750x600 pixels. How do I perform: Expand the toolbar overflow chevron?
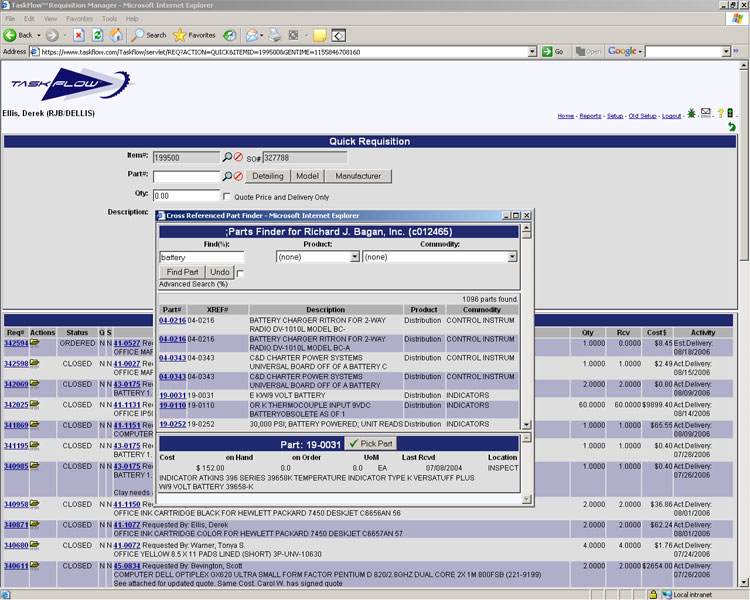coord(736,51)
